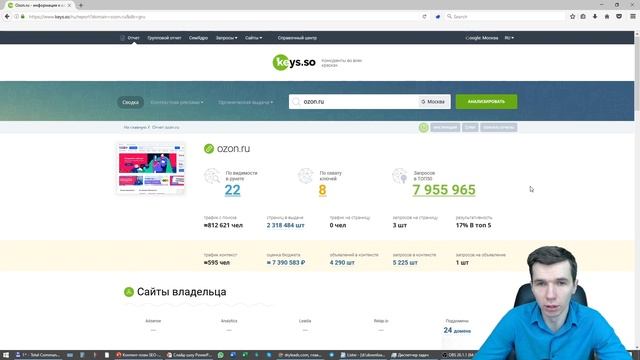This screenshot has width=640, height=360.
Task: Go back using the browser back arrow
Action: coord(7,17)
